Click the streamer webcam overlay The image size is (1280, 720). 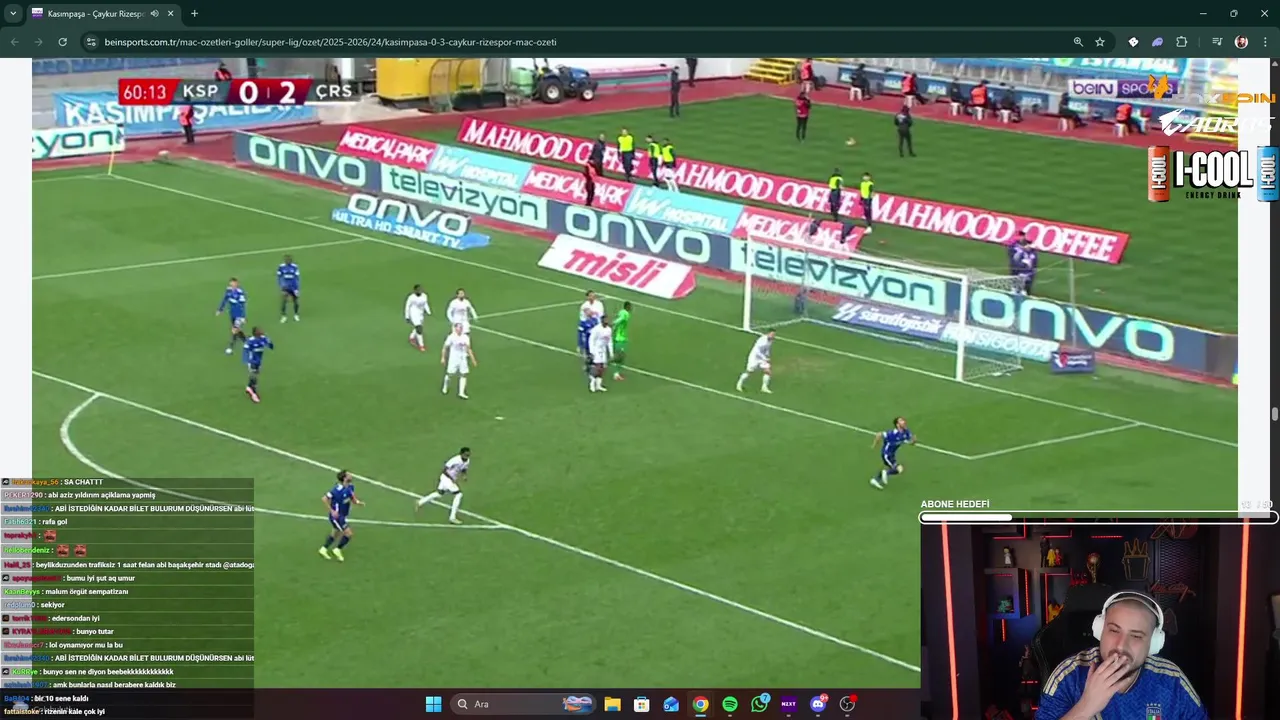[x=1100, y=620]
